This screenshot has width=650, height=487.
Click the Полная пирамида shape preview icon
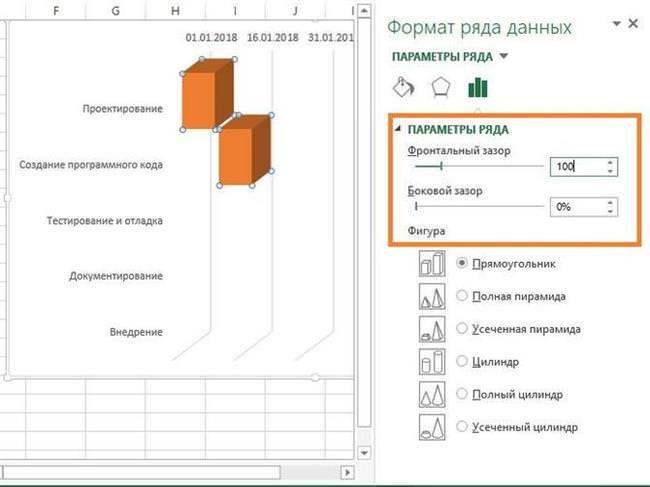click(432, 296)
